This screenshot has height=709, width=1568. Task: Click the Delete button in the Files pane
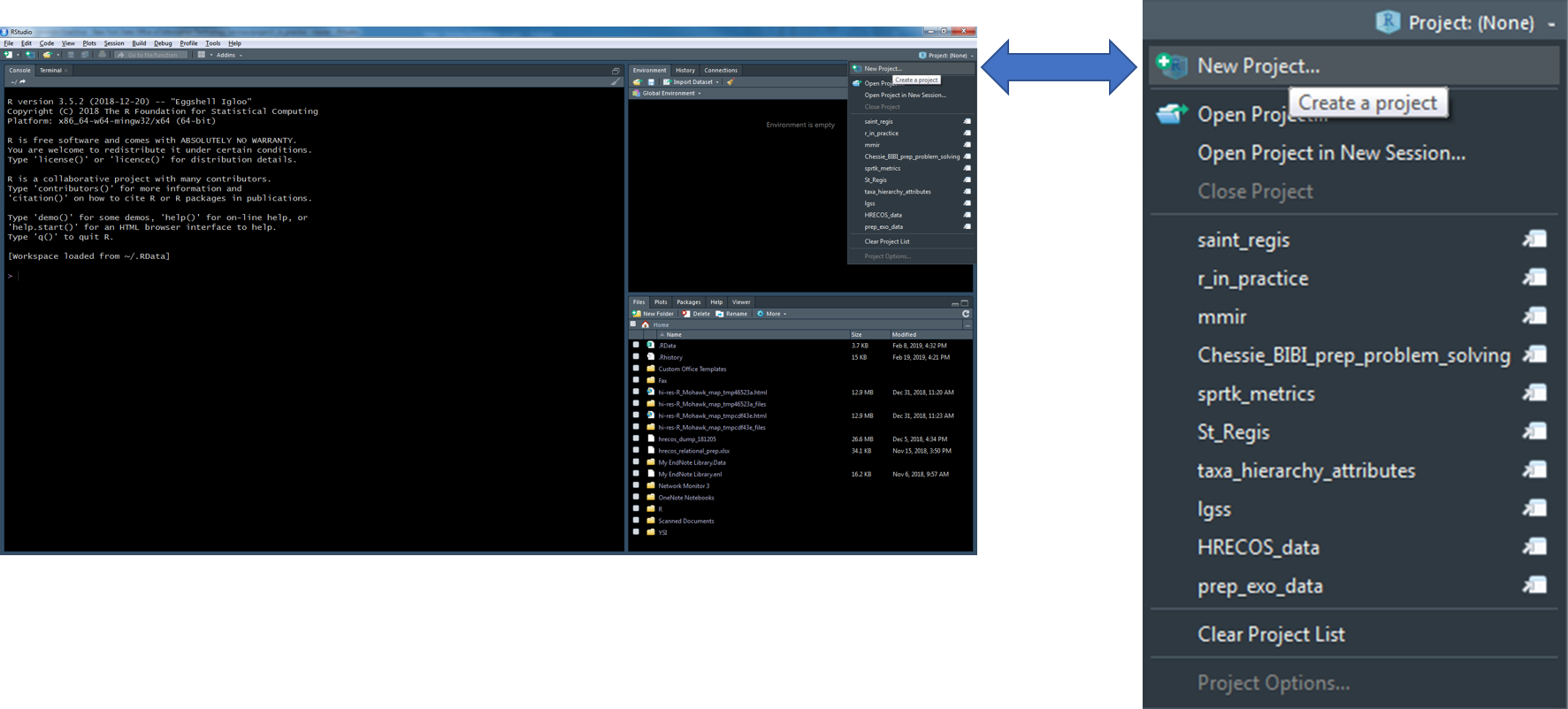tap(696, 314)
